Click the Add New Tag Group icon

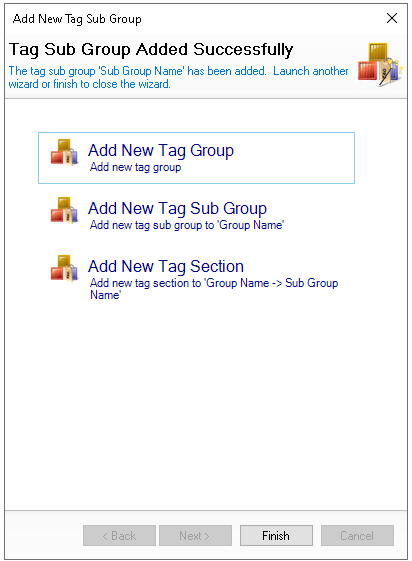tap(64, 152)
